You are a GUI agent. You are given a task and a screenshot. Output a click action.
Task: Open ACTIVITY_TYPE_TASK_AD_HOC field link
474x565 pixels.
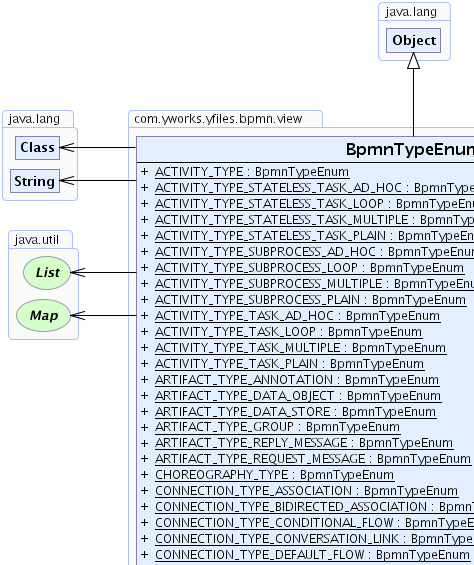tap(297, 316)
